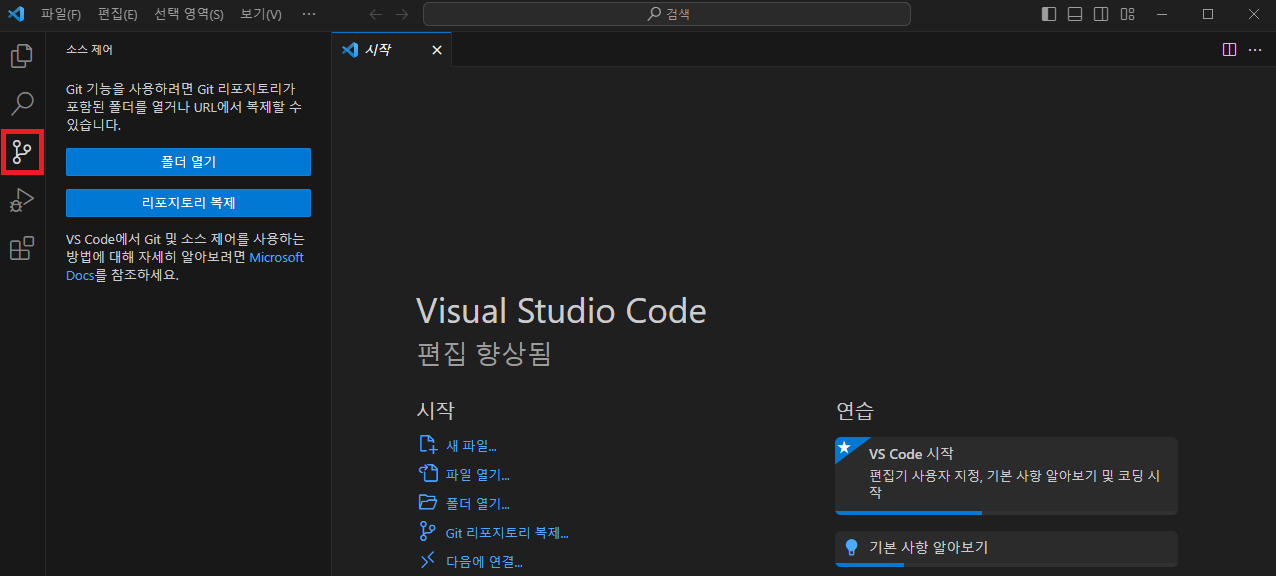Open the Explorer view in activity bar
This screenshot has height=576, width=1276.
click(22, 56)
